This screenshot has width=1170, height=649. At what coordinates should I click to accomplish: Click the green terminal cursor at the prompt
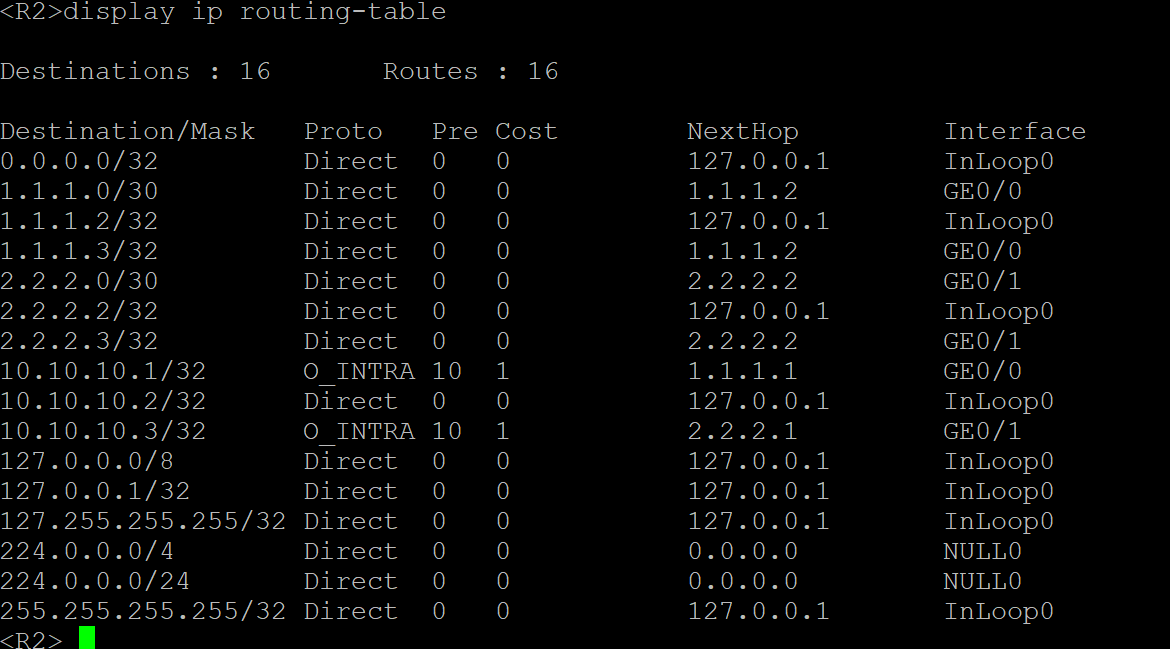tap(87, 638)
